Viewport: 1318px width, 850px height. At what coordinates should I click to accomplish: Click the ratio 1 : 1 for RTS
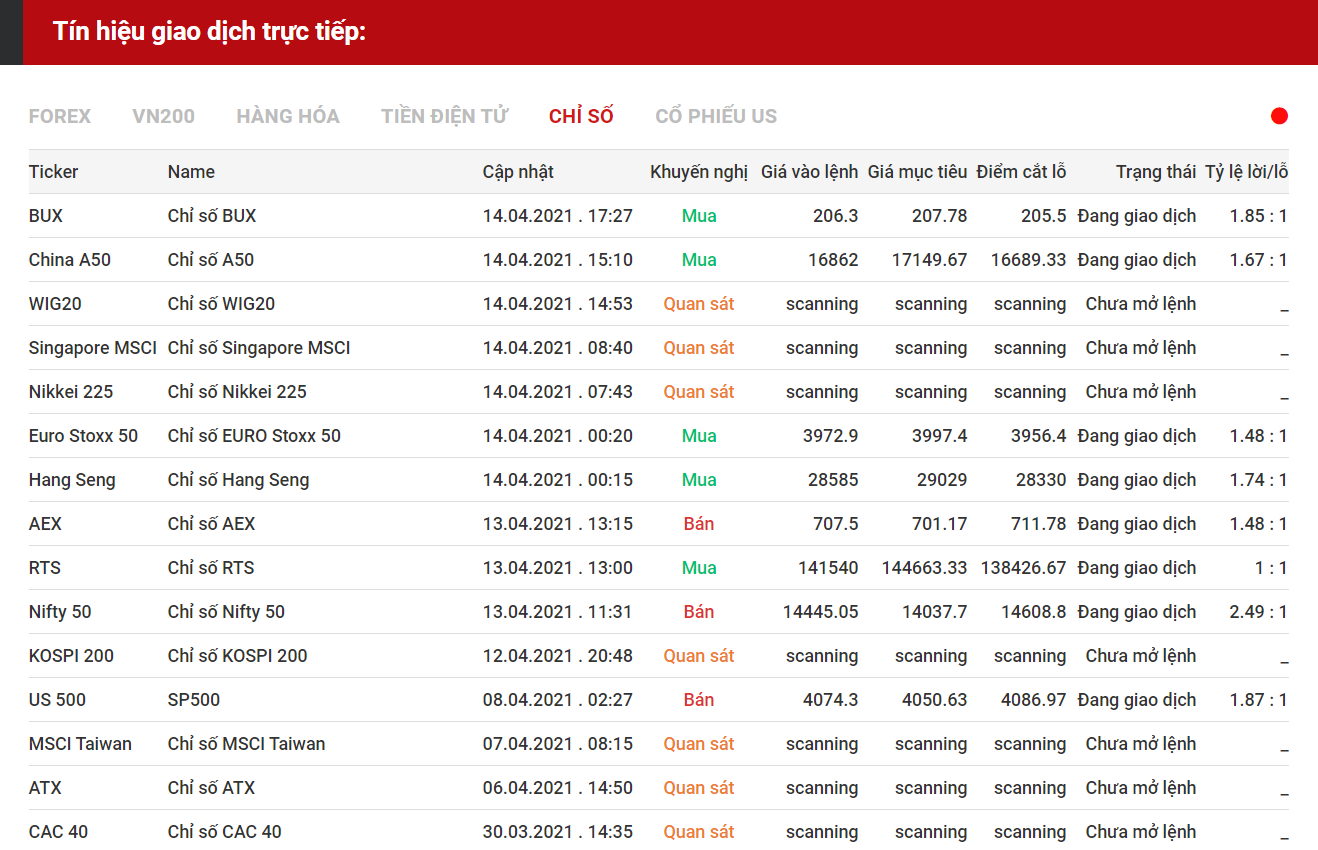(1271, 568)
